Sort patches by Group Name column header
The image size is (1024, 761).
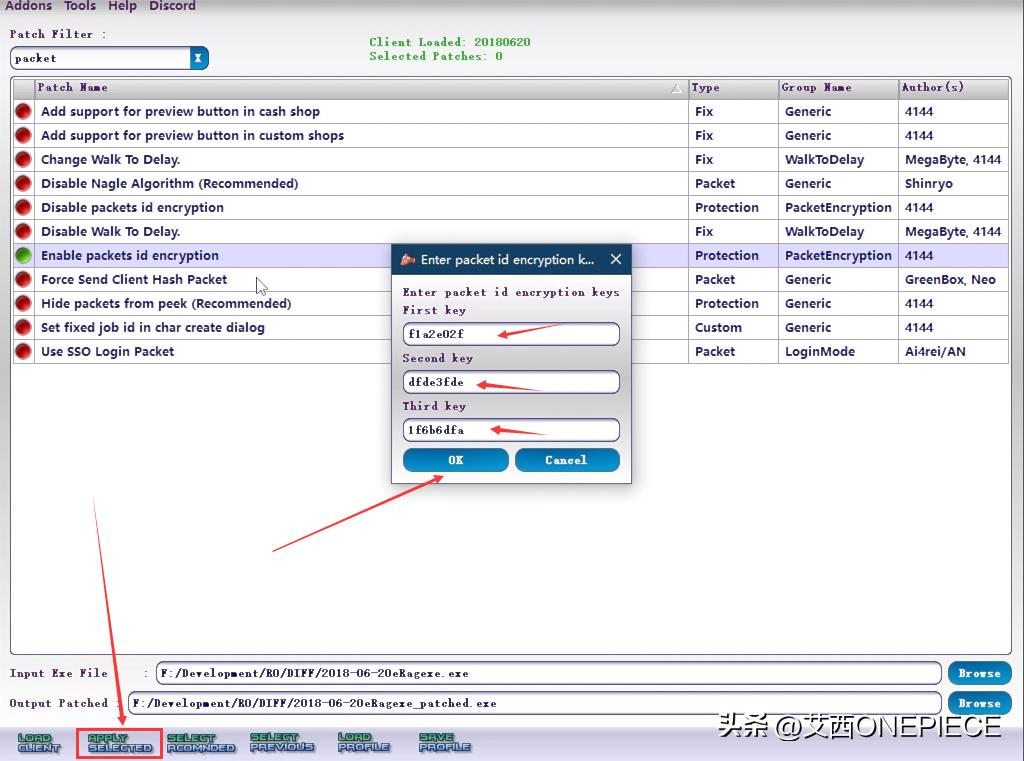click(836, 88)
